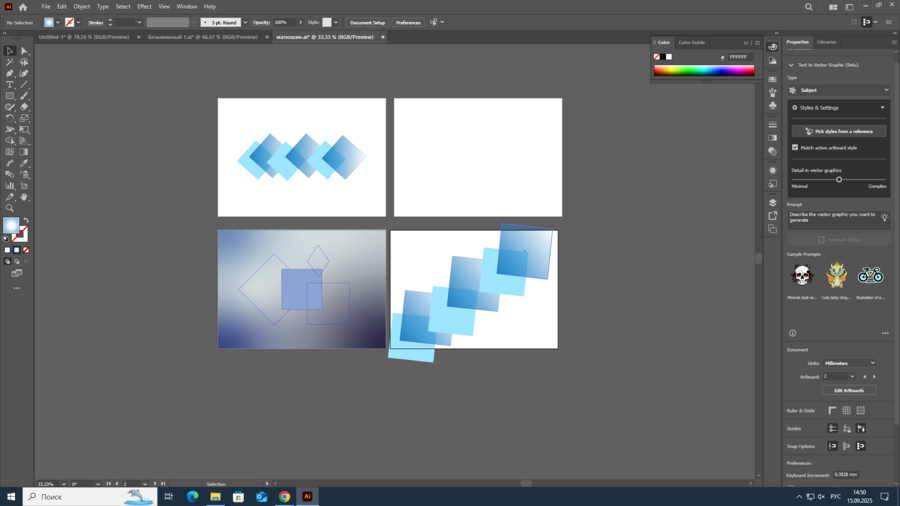Open the Effect menu
The width and height of the screenshot is (900, 506).
(144, 7)
